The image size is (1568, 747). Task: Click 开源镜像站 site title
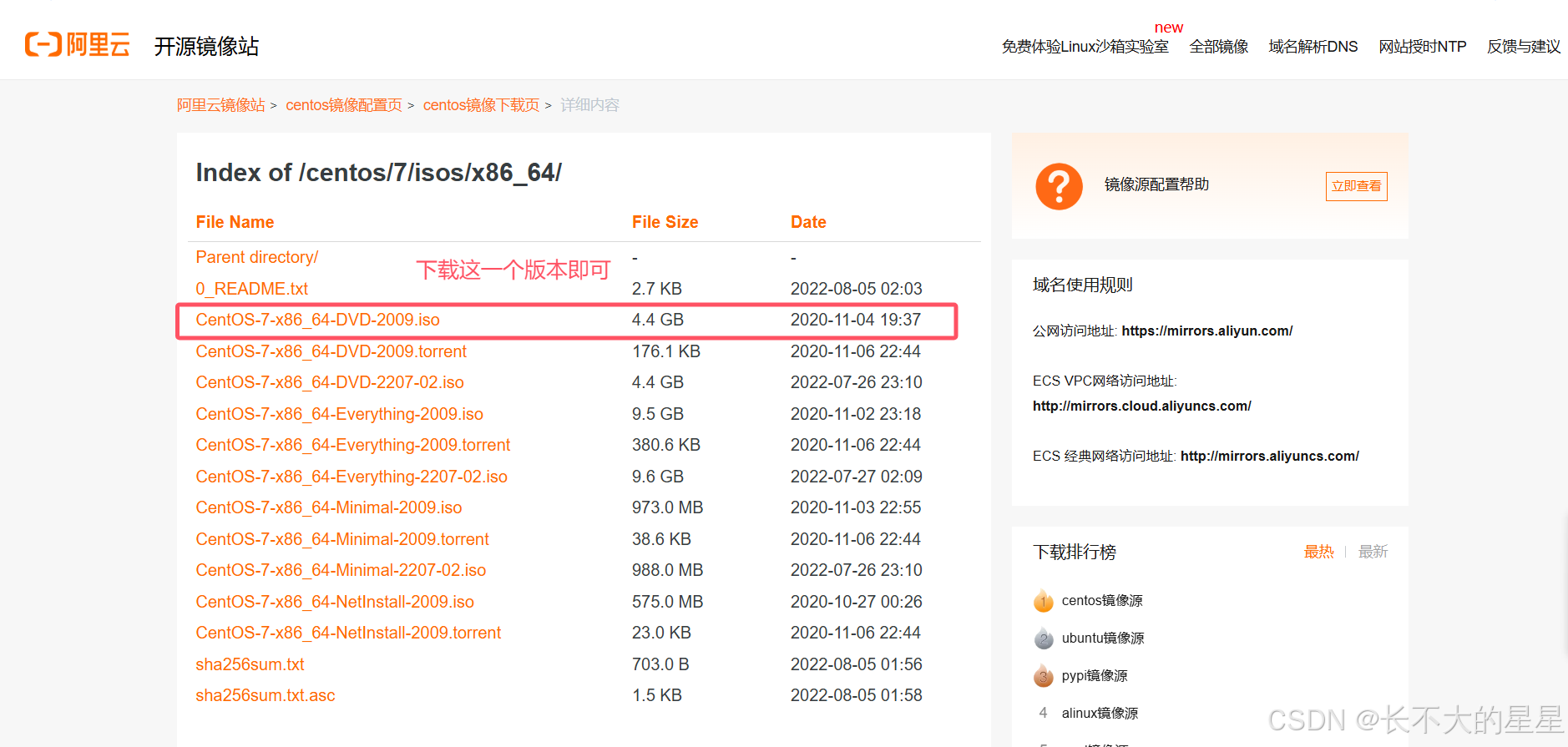point(206,46)
